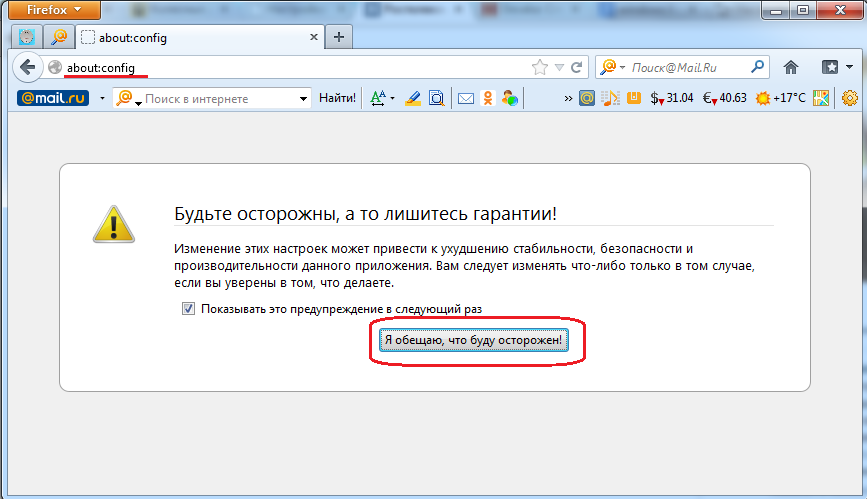Click the euro rate 40.63
Viewport: 867px width, 499px height.
point(724,98)
